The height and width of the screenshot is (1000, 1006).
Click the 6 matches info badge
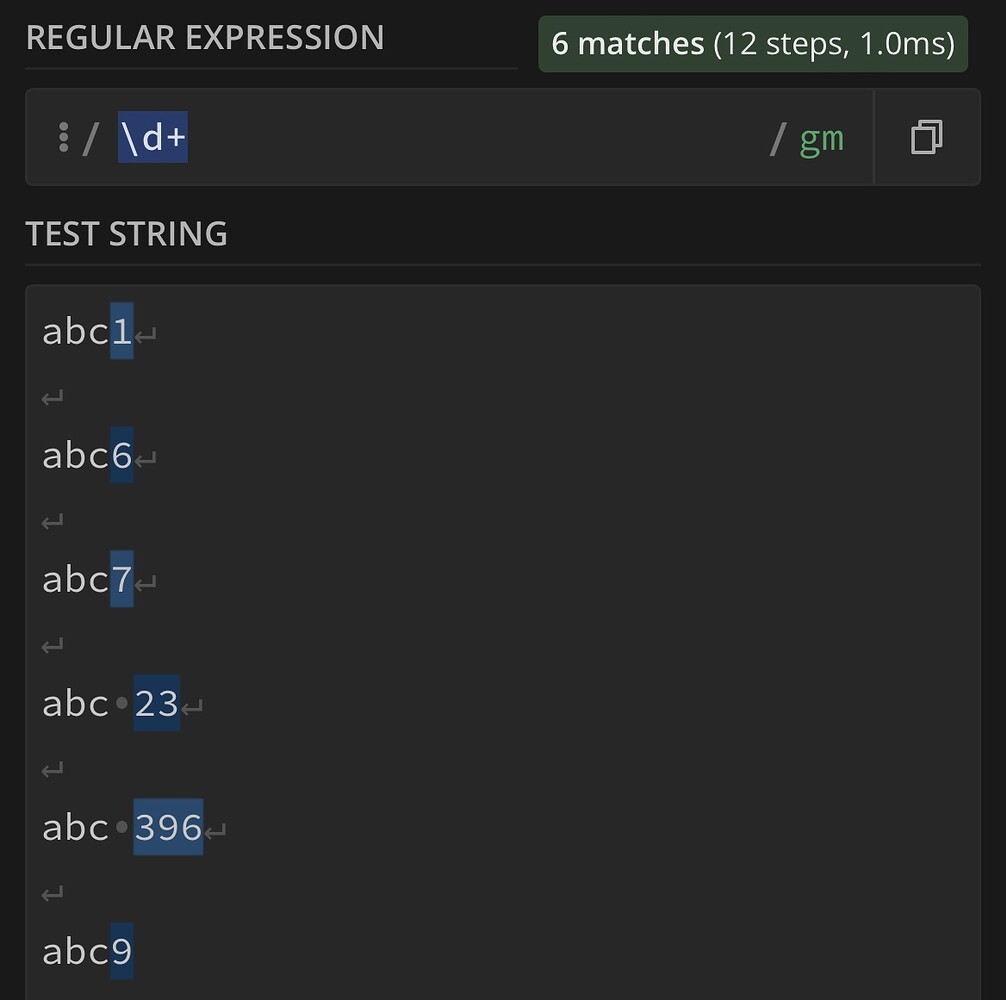click(x=753, y=44)
